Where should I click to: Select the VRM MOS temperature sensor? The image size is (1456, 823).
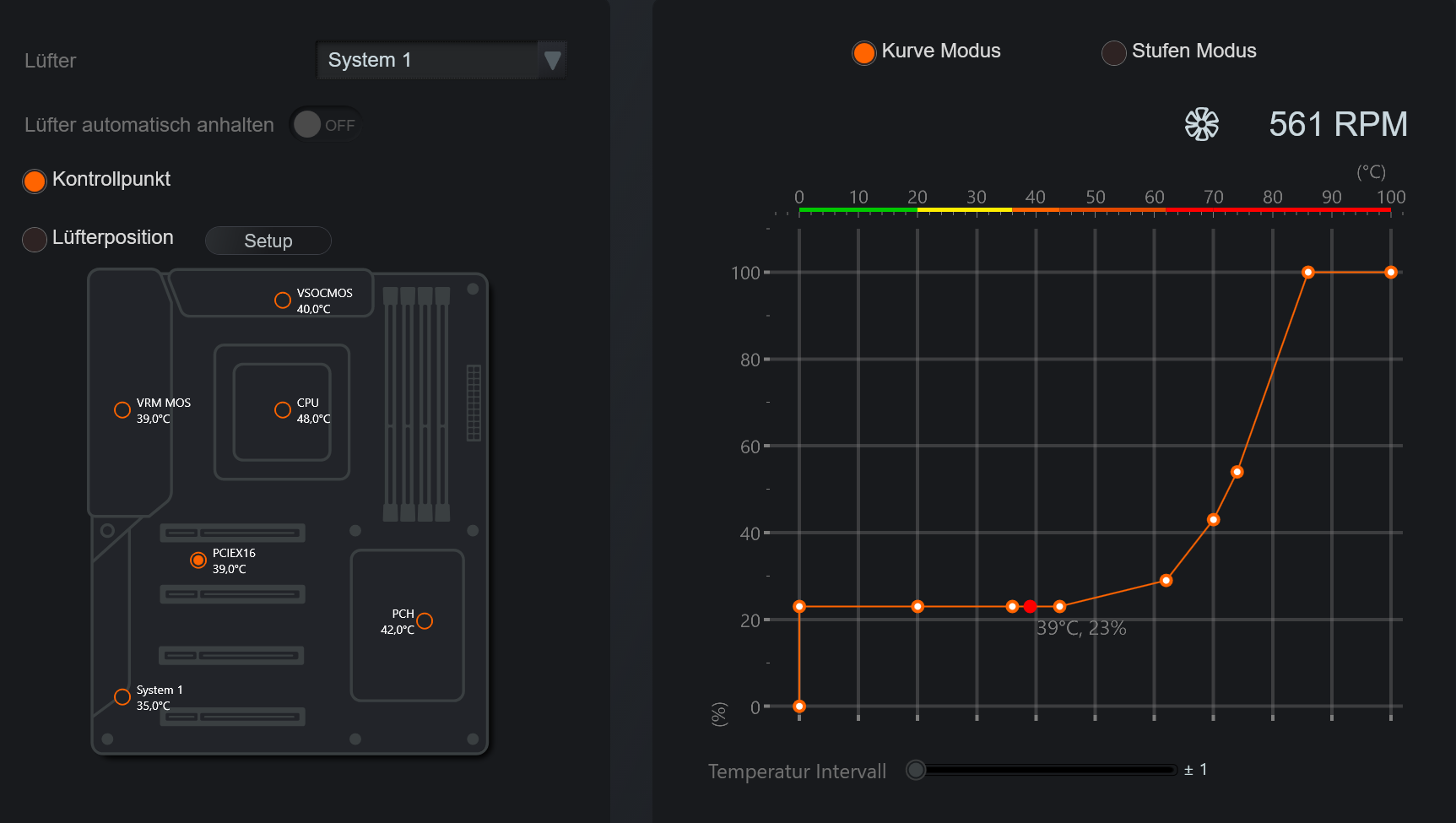click(122, 409)
